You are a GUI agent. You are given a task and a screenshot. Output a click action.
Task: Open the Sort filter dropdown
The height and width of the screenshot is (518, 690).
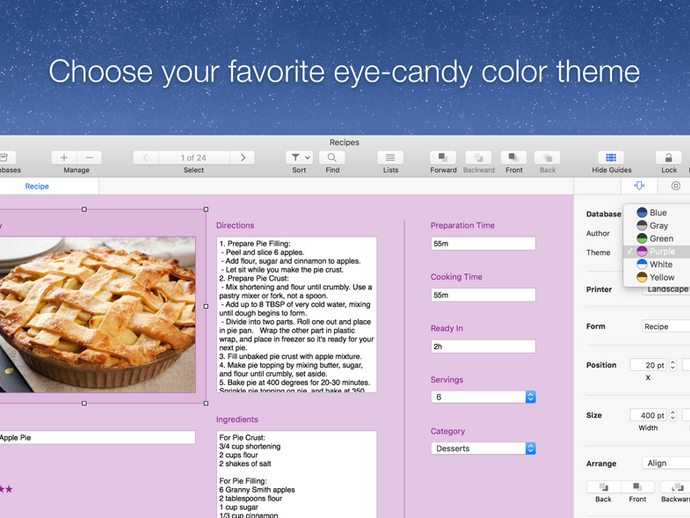click(x=299, y=158)
